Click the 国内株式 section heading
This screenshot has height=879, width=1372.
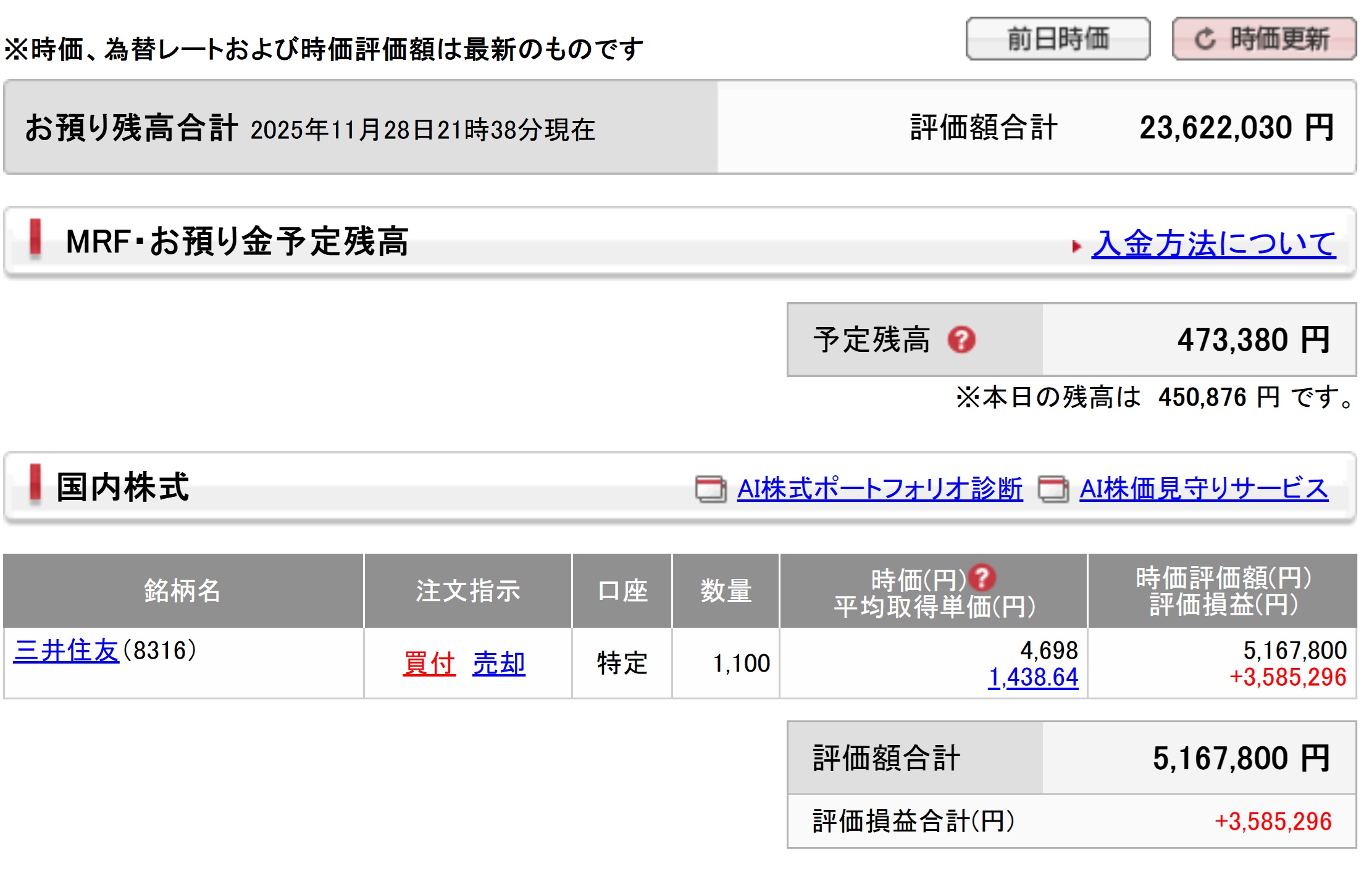coord(122,487)
